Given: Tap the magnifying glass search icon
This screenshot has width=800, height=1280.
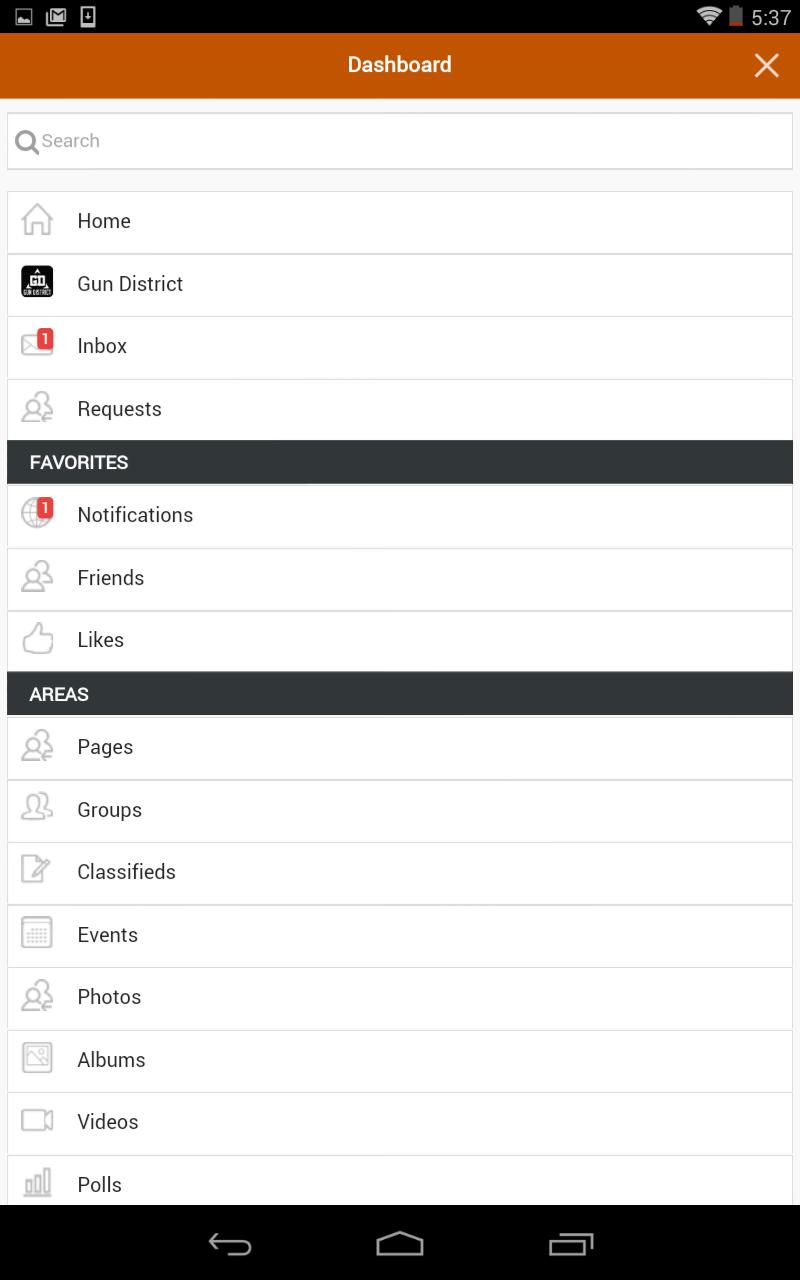Looking at the screenshot, I should pyautogui.click(x=27, y=142).
